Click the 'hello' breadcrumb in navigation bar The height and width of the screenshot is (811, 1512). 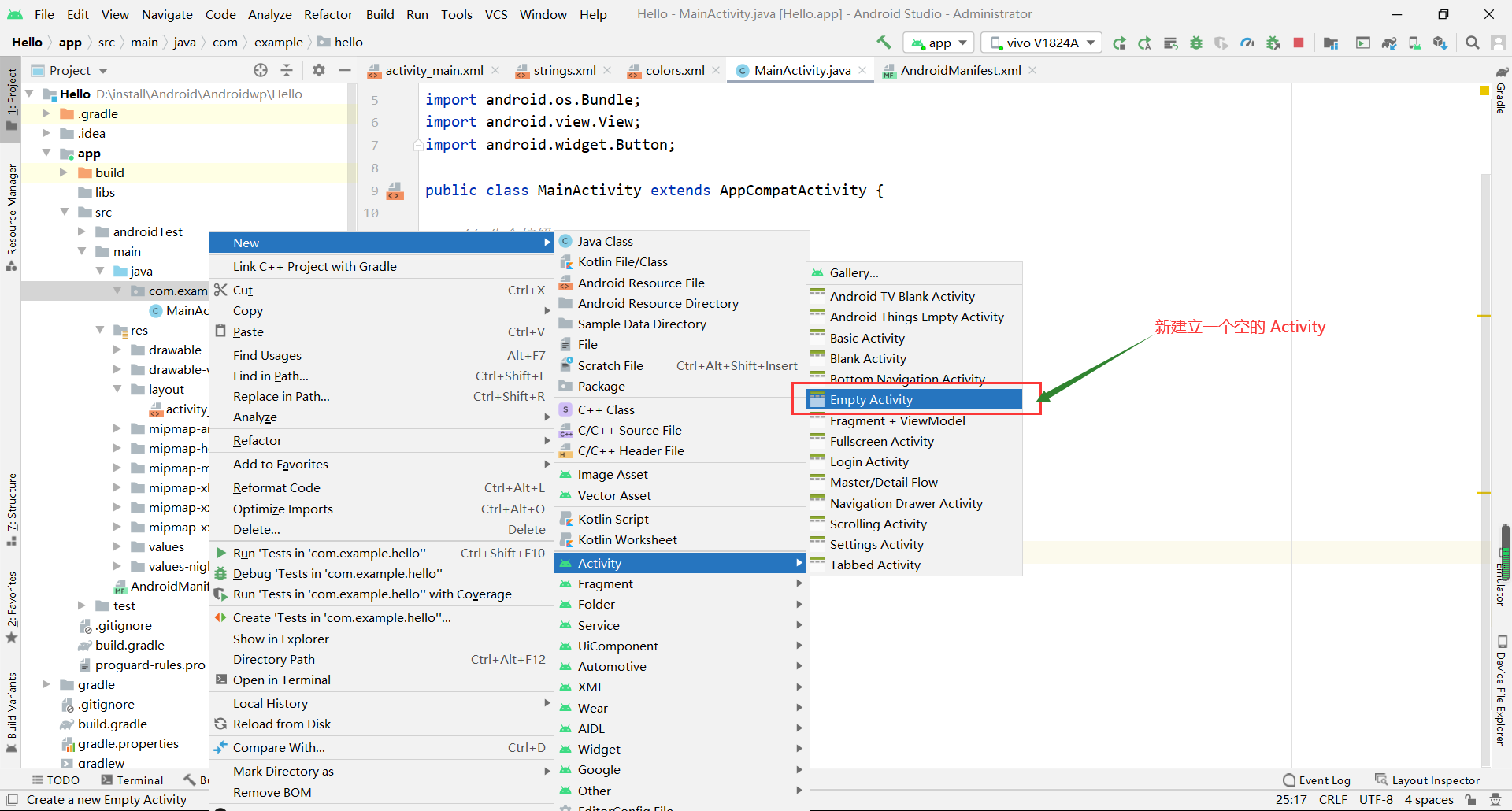340,43
